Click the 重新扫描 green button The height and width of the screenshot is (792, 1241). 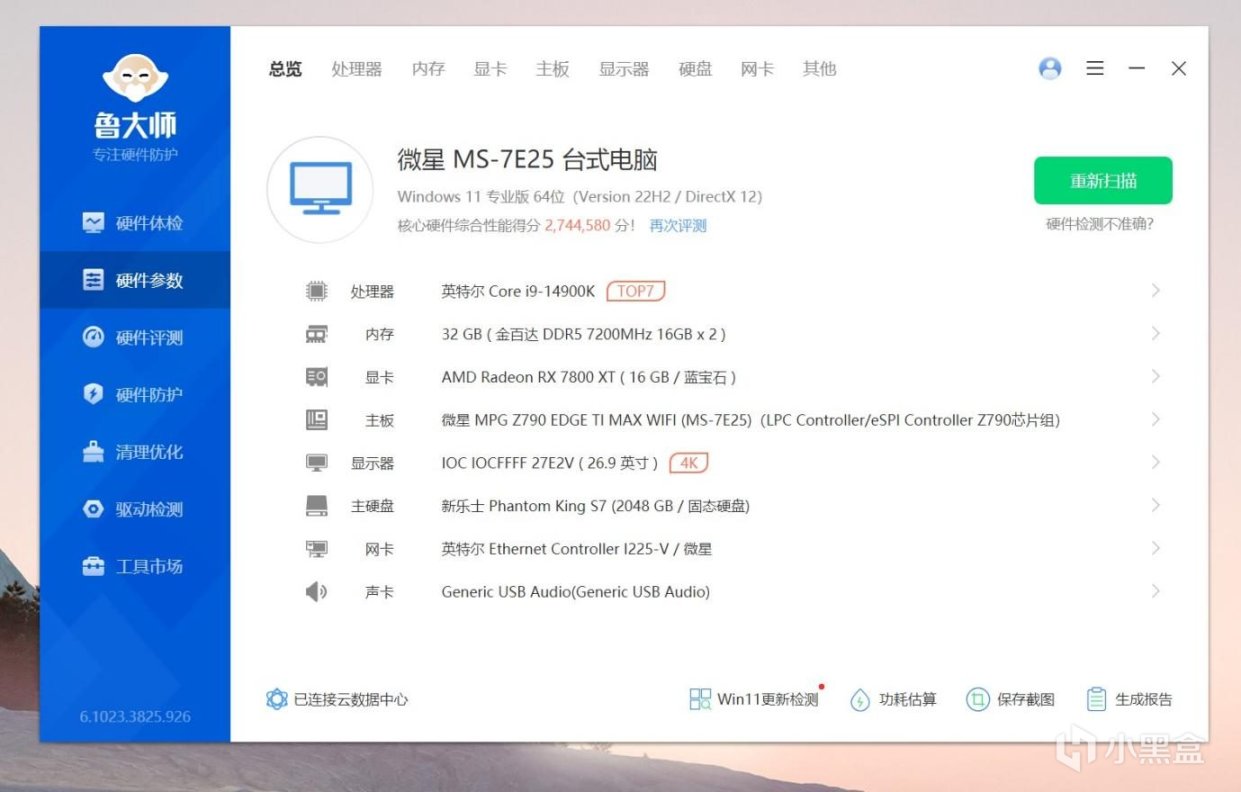tap(1103, 181)
